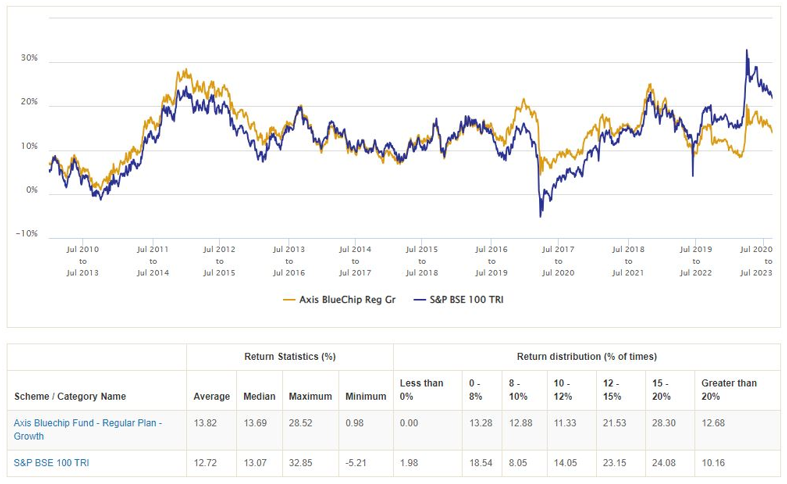Select BSE 100 less-than-0% value 1.98
The width and height of the screenshot is (787, 484).
[409, 462]
